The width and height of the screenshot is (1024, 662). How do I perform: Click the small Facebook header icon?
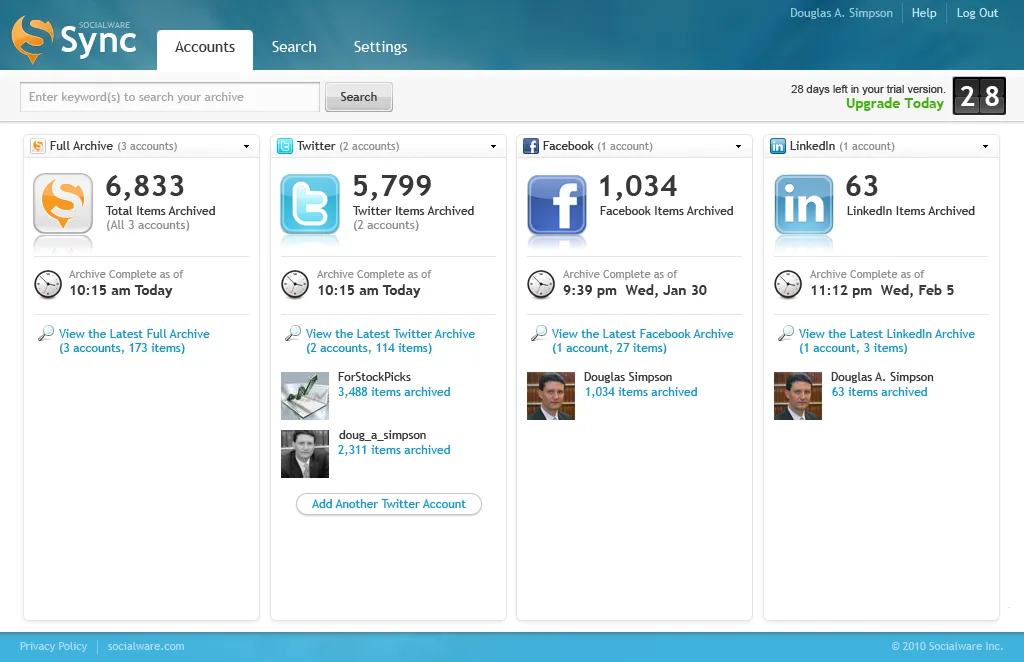tap(531, 146)
